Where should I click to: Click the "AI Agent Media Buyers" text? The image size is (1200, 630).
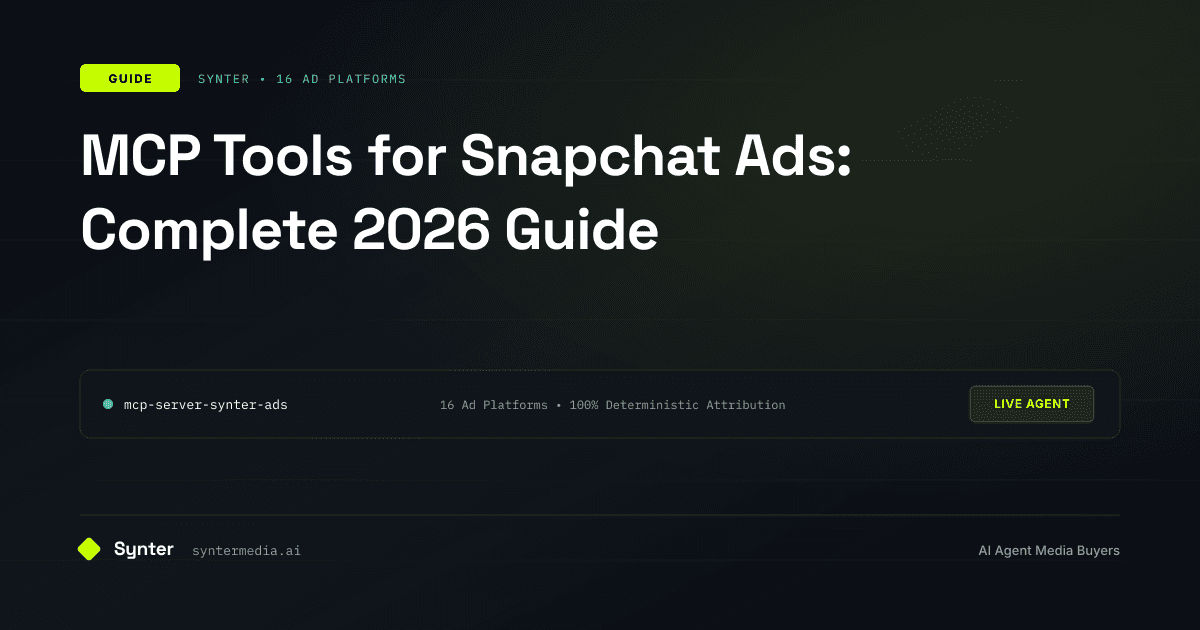coord(1049,551)
